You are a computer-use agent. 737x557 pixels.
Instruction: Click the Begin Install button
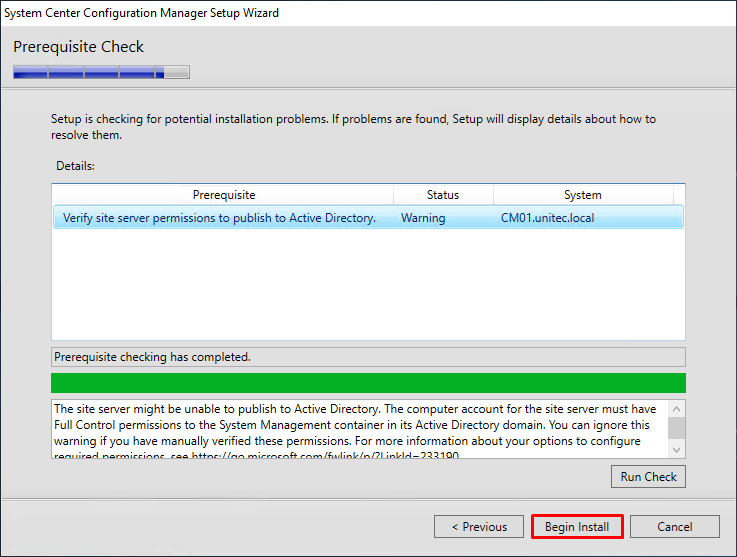(x=577, y=526)
